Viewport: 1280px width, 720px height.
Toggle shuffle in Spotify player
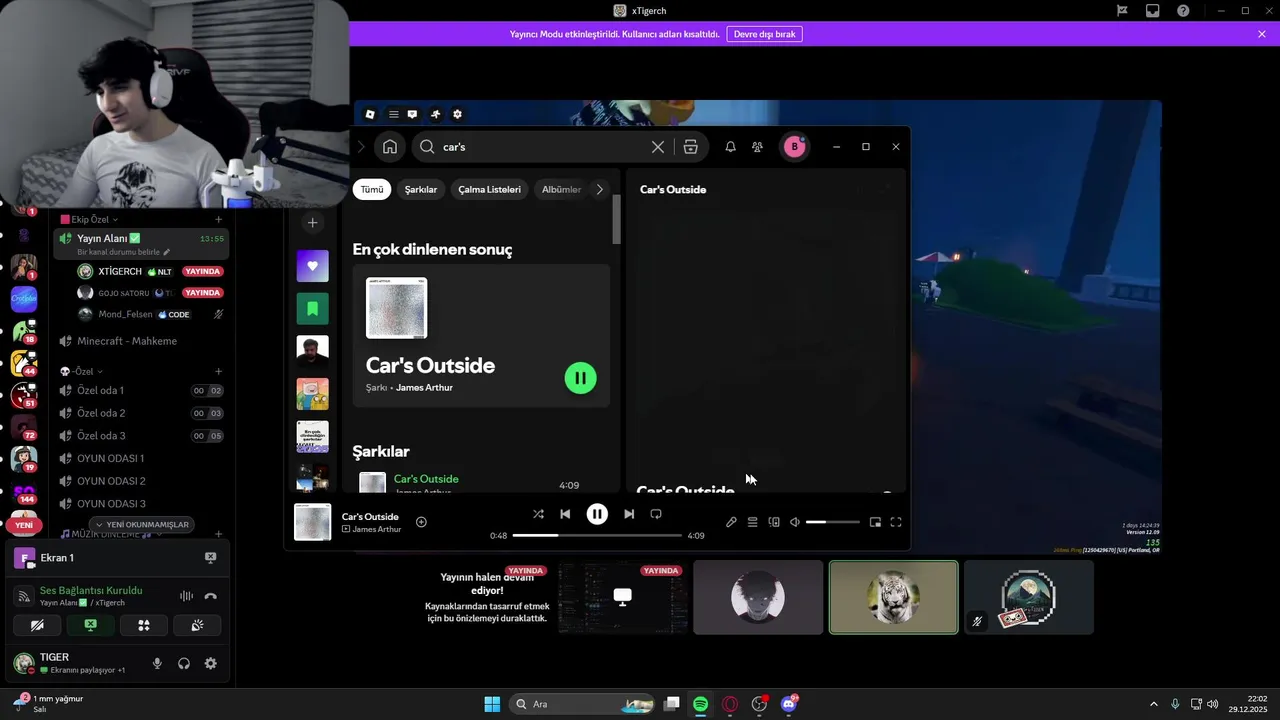pos(538,514)
